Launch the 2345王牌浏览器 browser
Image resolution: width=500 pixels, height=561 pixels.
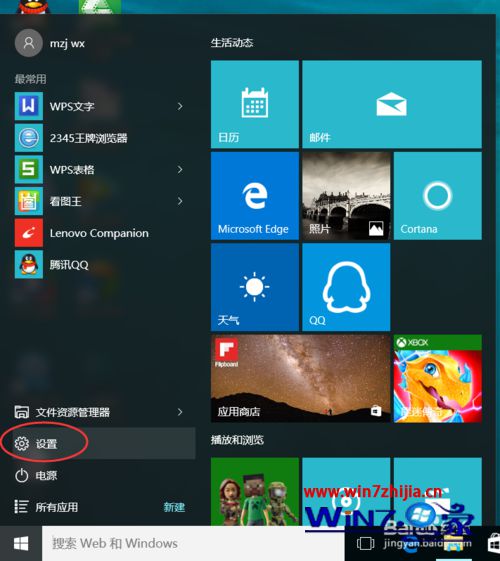(x=100, y=138)
